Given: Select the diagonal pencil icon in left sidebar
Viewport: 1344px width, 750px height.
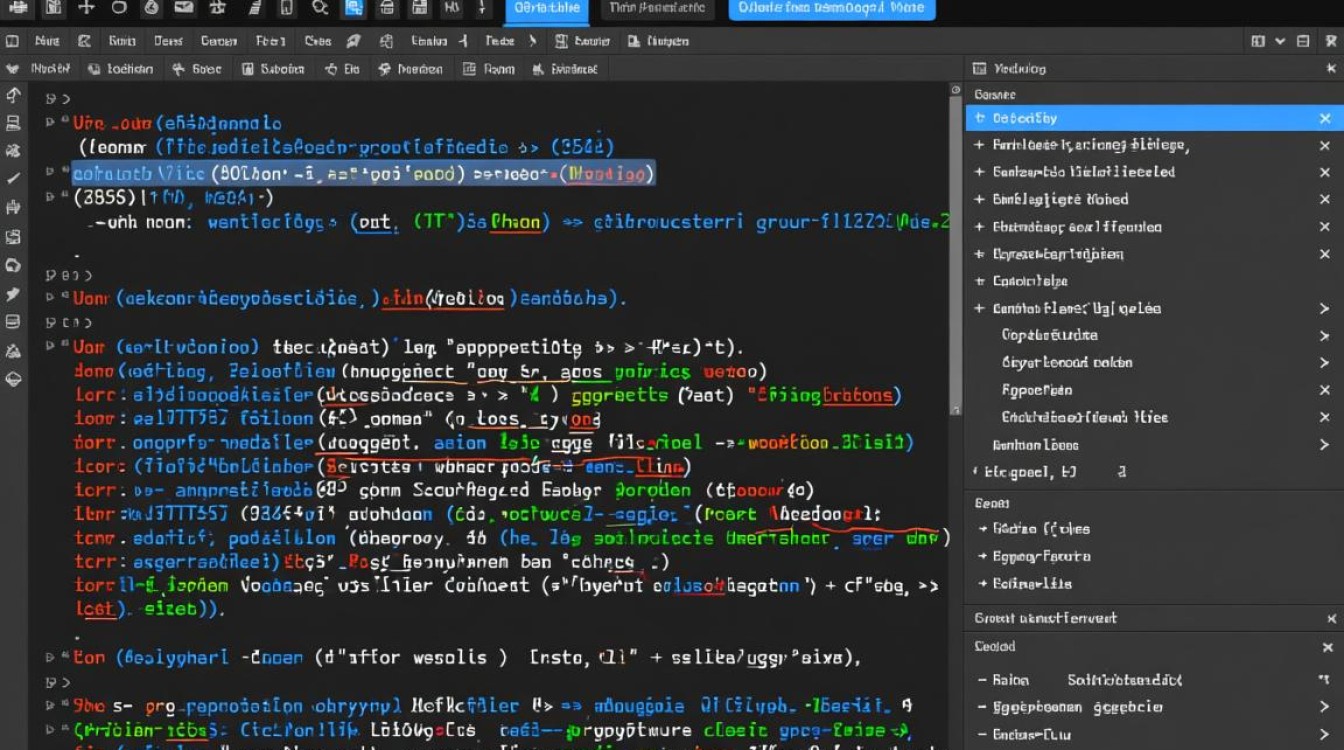Looking at the screenshot, I should point(13,179).
